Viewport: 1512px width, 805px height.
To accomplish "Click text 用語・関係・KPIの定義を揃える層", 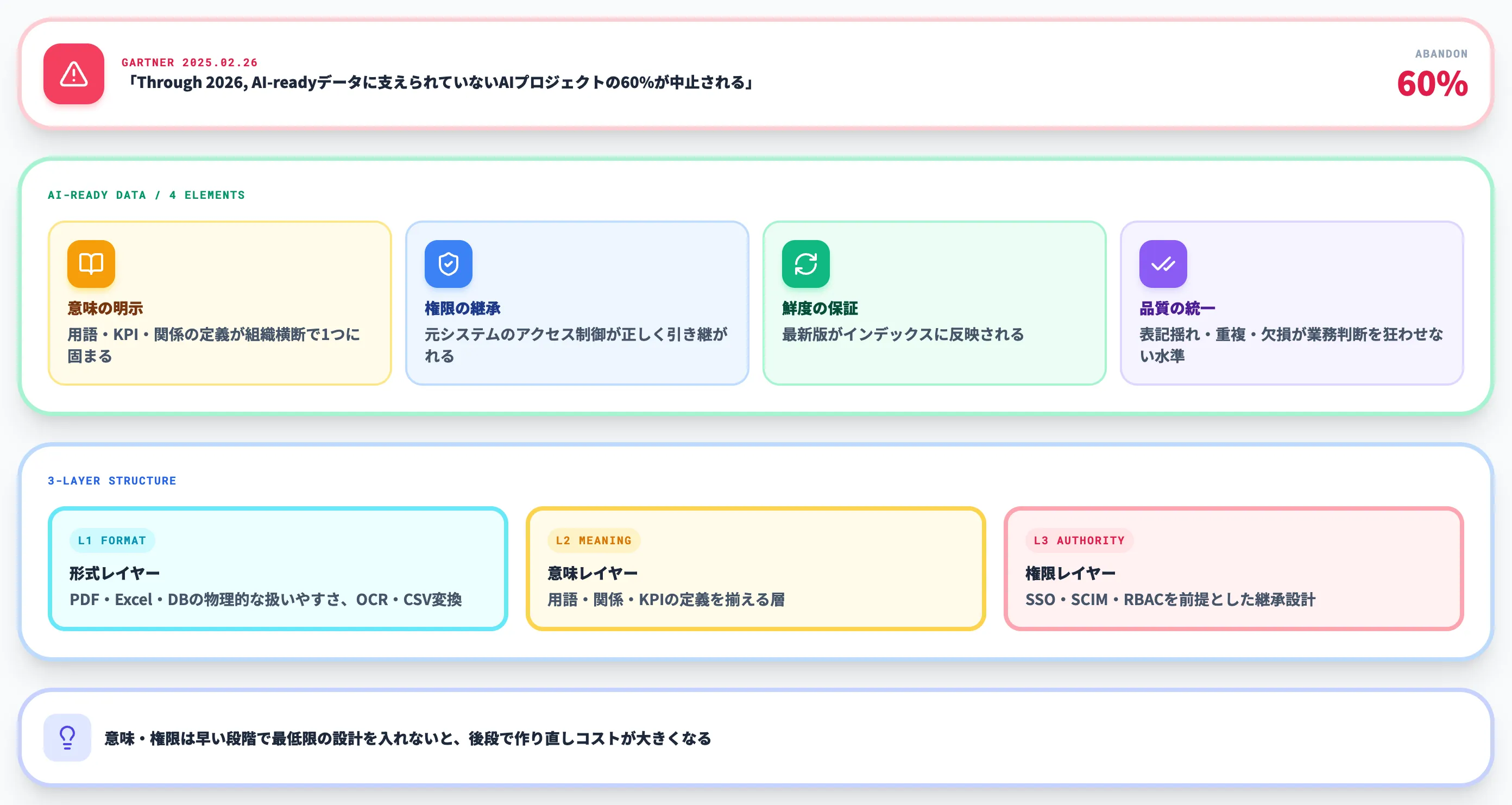I will [x=666, y=600].
